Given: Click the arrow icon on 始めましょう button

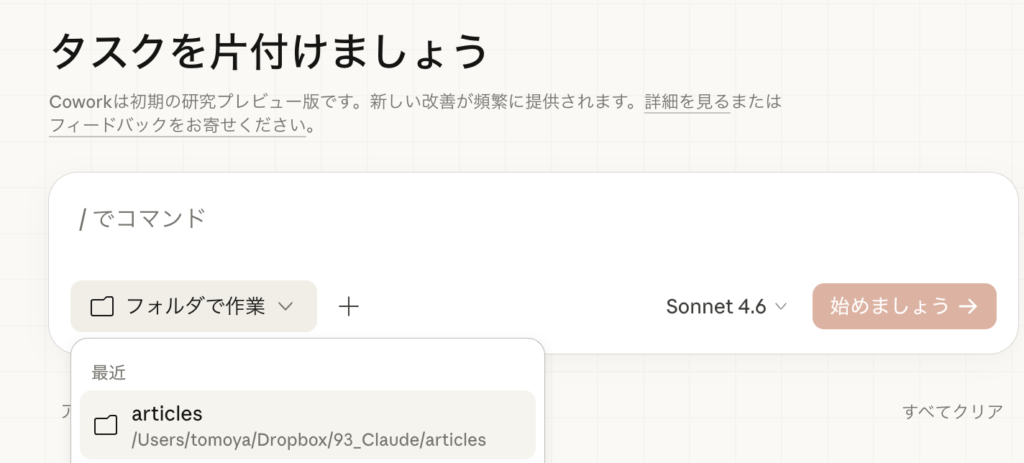Looking at the screenshot, I should (x=967, y=307).
